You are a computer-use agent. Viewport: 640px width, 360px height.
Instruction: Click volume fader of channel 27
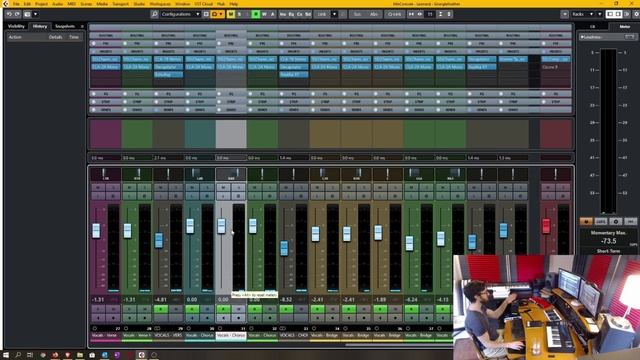click(96, 231)
